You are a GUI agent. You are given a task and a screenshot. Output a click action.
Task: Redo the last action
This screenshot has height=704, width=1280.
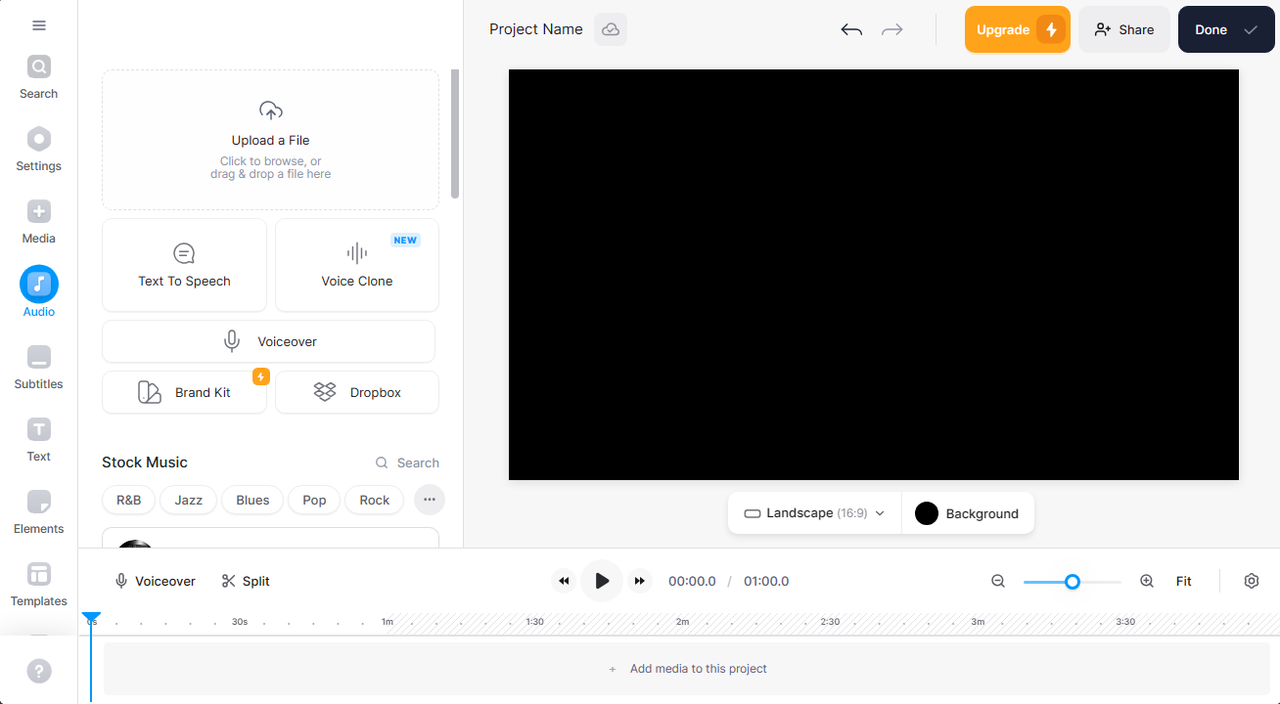(x=892, y=30)
